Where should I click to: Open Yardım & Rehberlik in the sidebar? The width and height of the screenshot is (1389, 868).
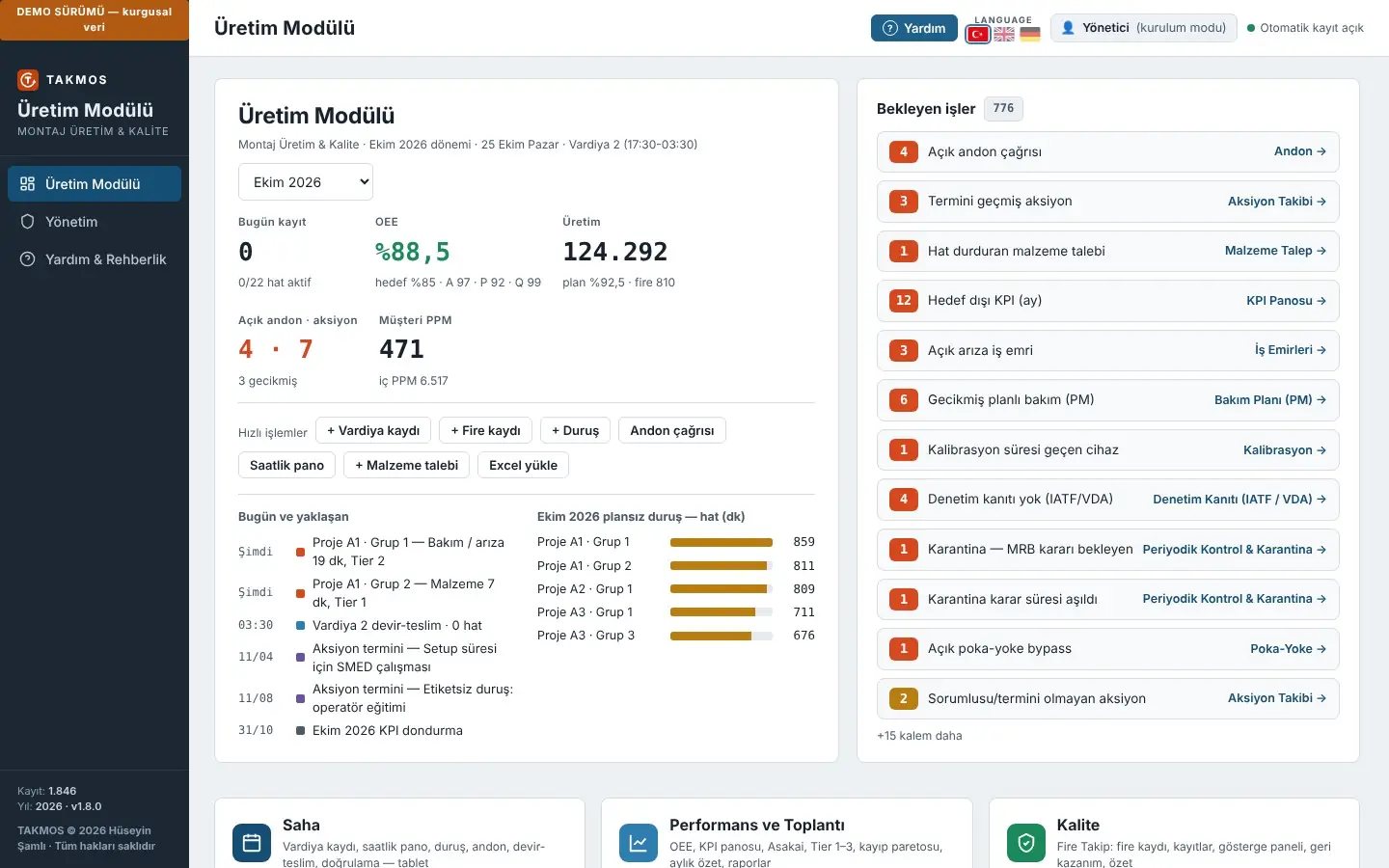[x=95, y=259]
